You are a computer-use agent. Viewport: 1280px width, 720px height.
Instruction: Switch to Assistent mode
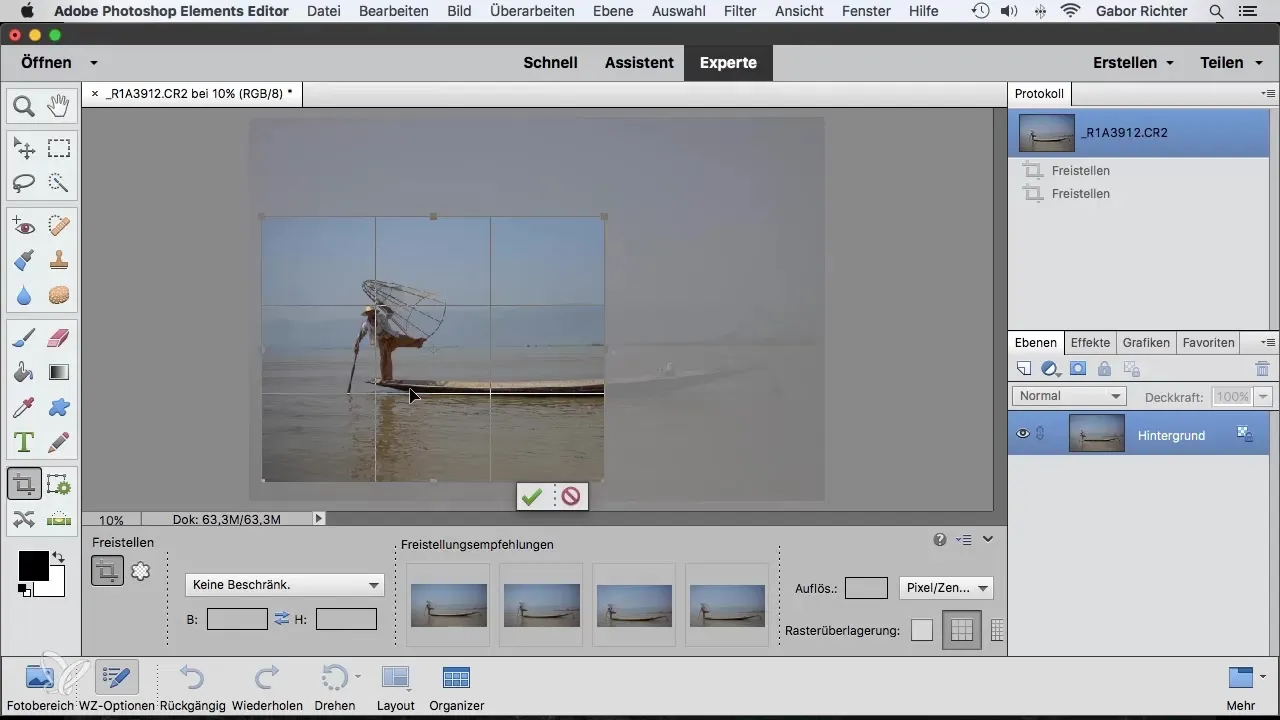click(639, 62)
